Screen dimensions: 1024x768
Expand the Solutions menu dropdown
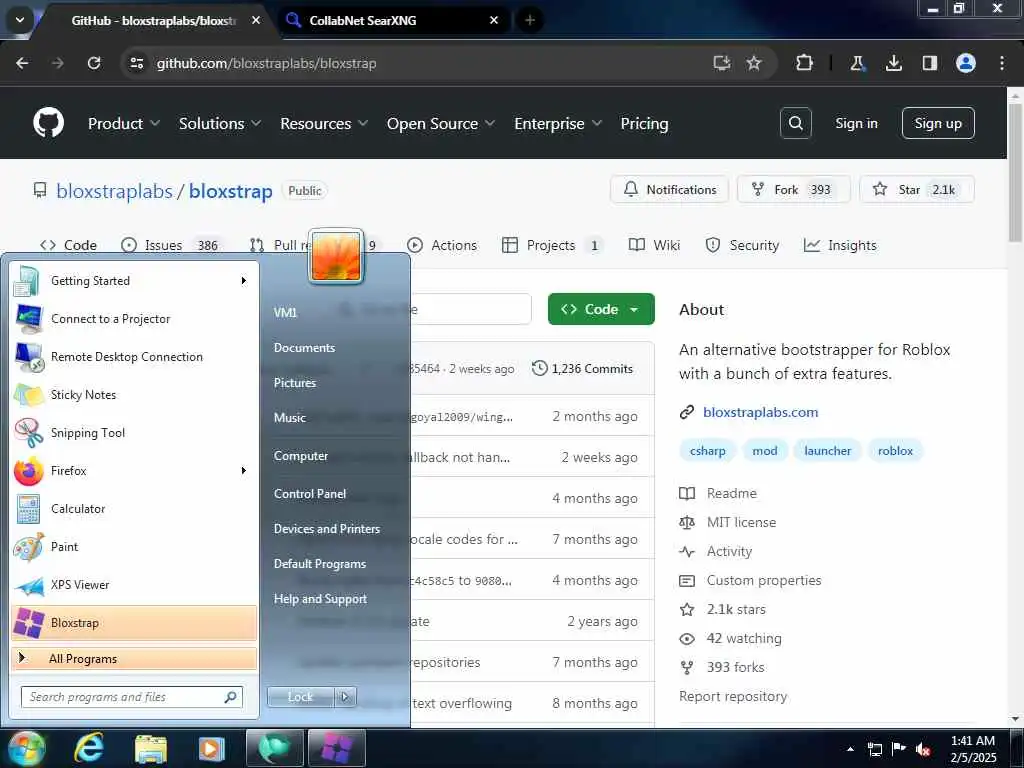pos(220,123)
